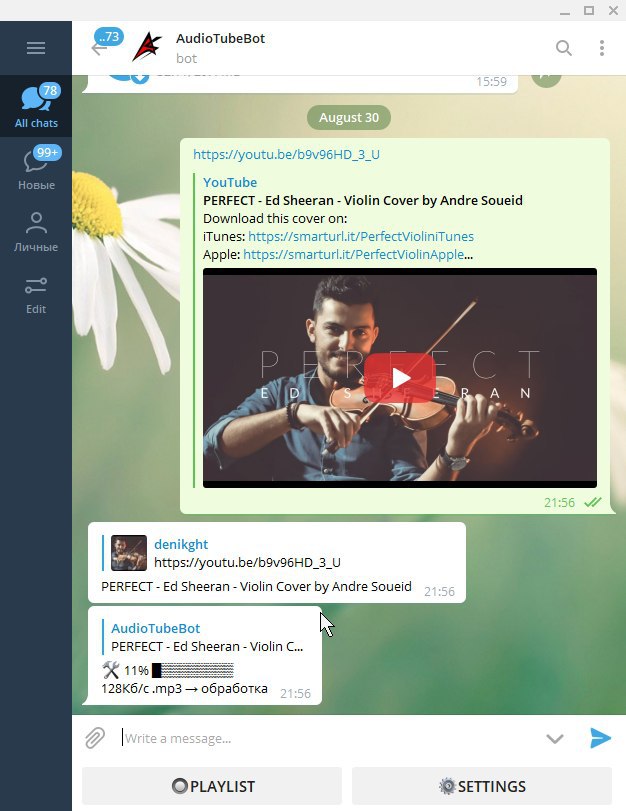The width and height of the screenshot is (626, 811).
Task: Open the PerfectViolinApple smarturl link
Action: (353, 254)
